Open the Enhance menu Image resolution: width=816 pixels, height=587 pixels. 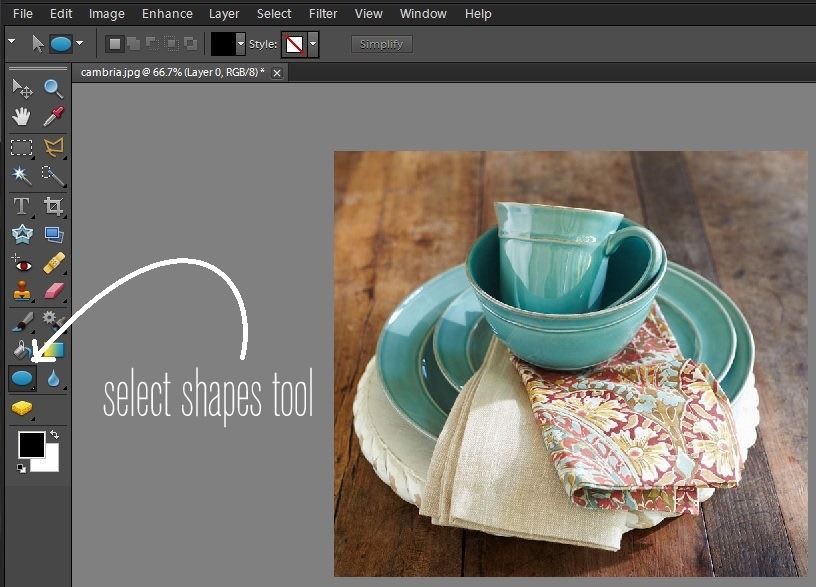167,14
